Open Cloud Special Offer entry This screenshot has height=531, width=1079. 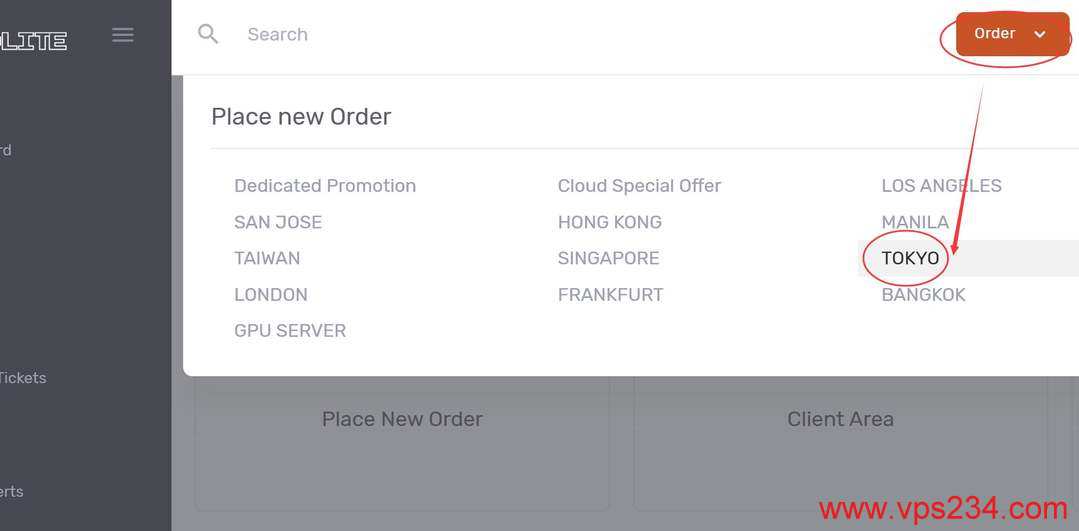639,186
